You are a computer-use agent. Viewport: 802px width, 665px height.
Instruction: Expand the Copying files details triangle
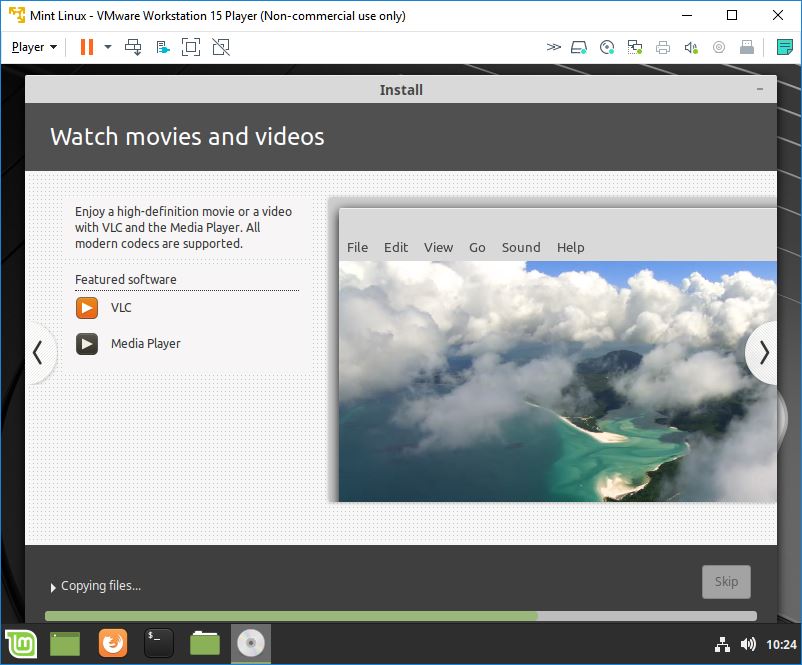[x=53, y=588]
